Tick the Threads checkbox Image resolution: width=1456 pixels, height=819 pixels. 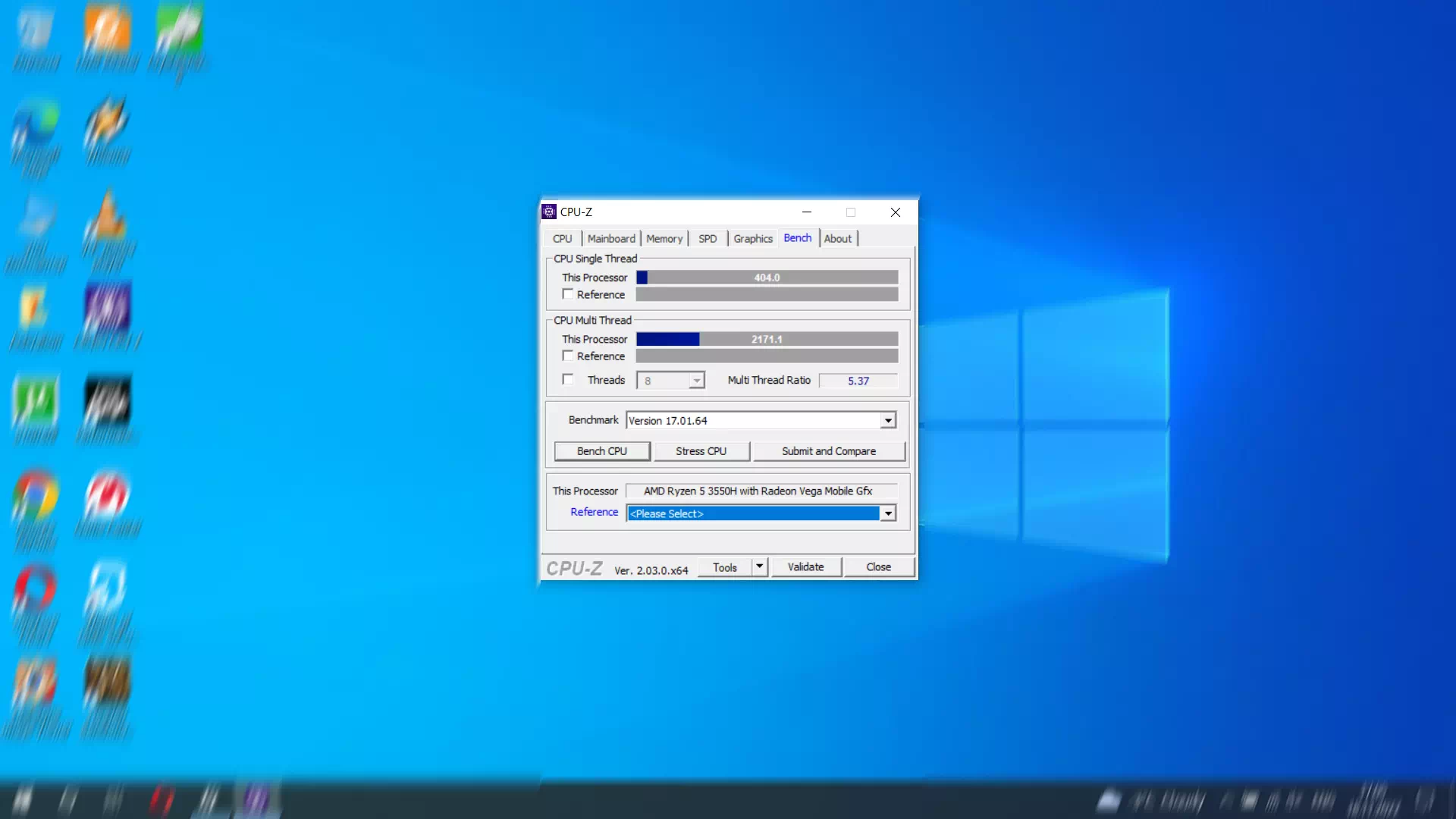[x=568, y=380]
